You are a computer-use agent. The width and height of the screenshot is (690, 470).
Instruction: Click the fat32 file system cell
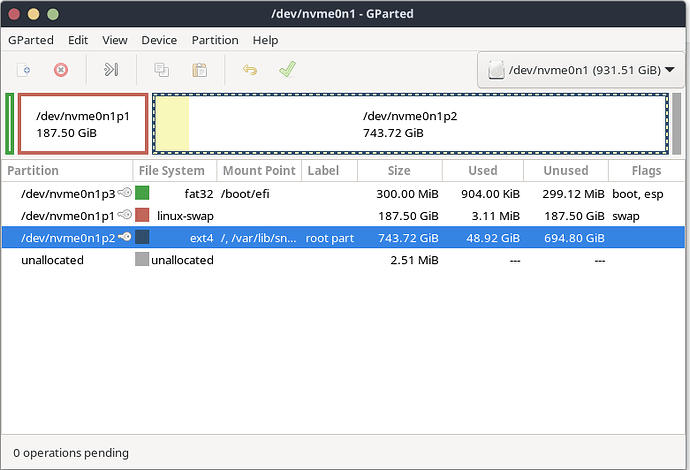click(x=199, y=194)
